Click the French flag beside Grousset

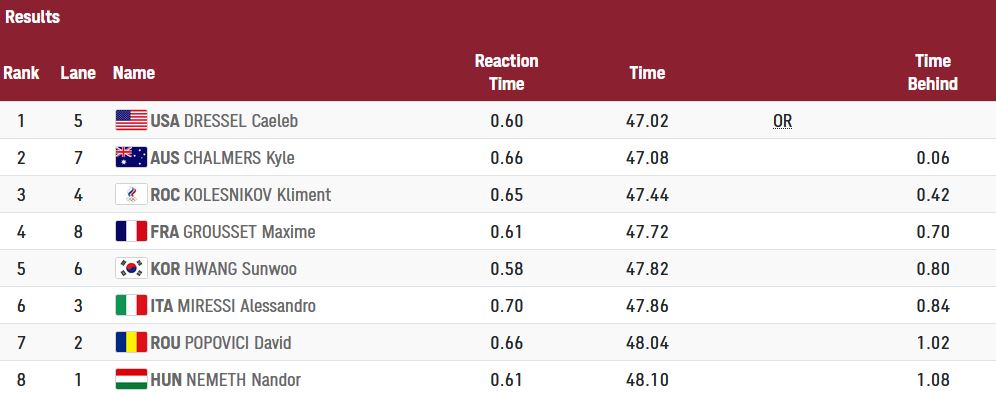coord(131,231)
